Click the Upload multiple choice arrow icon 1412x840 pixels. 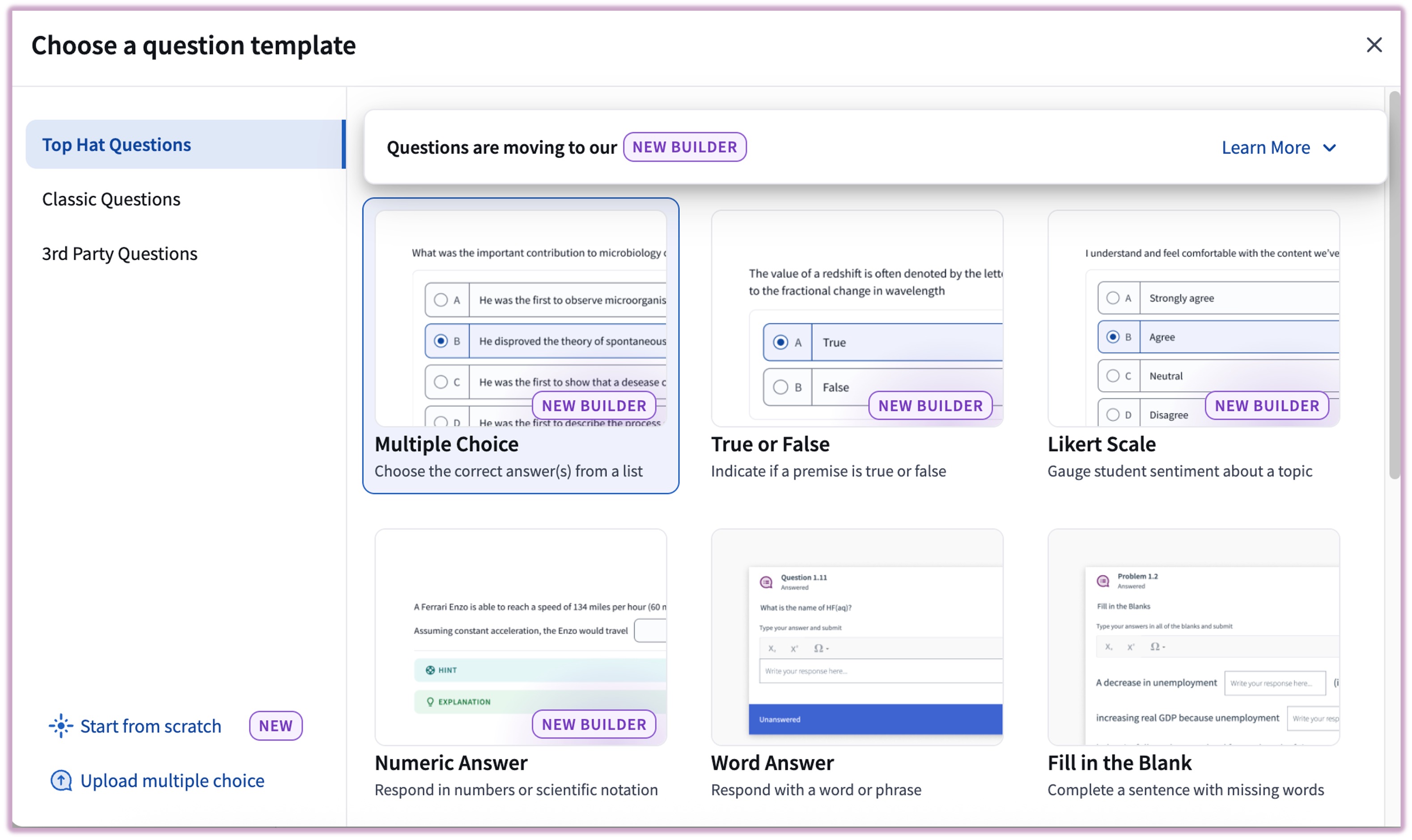(x=61, y=781)
